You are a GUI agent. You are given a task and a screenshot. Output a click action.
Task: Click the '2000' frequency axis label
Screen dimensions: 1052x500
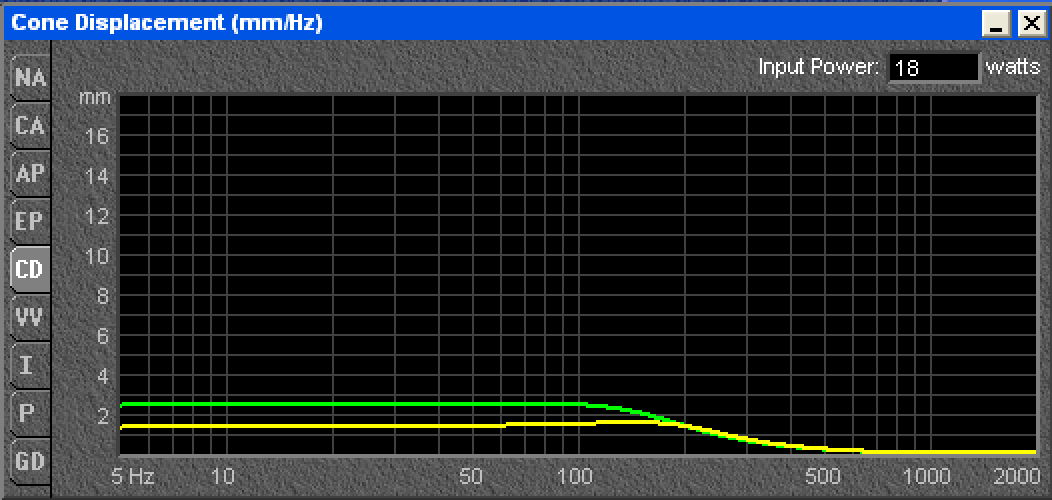1017,477
